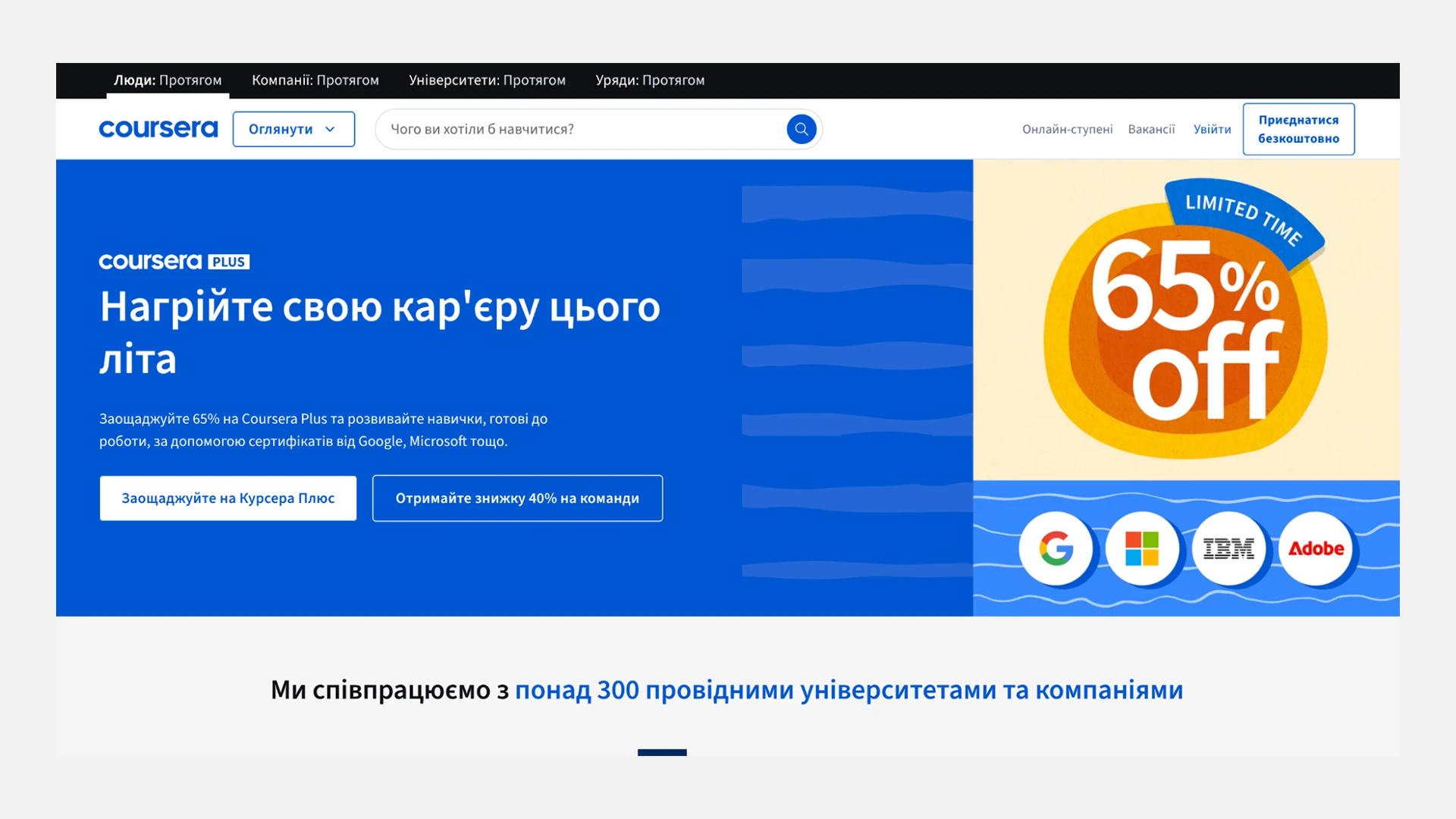Click the heading Нагрійте свою кар'єру цього літа
Screen dimensions: 1456x819
click(x=380, y=332)
